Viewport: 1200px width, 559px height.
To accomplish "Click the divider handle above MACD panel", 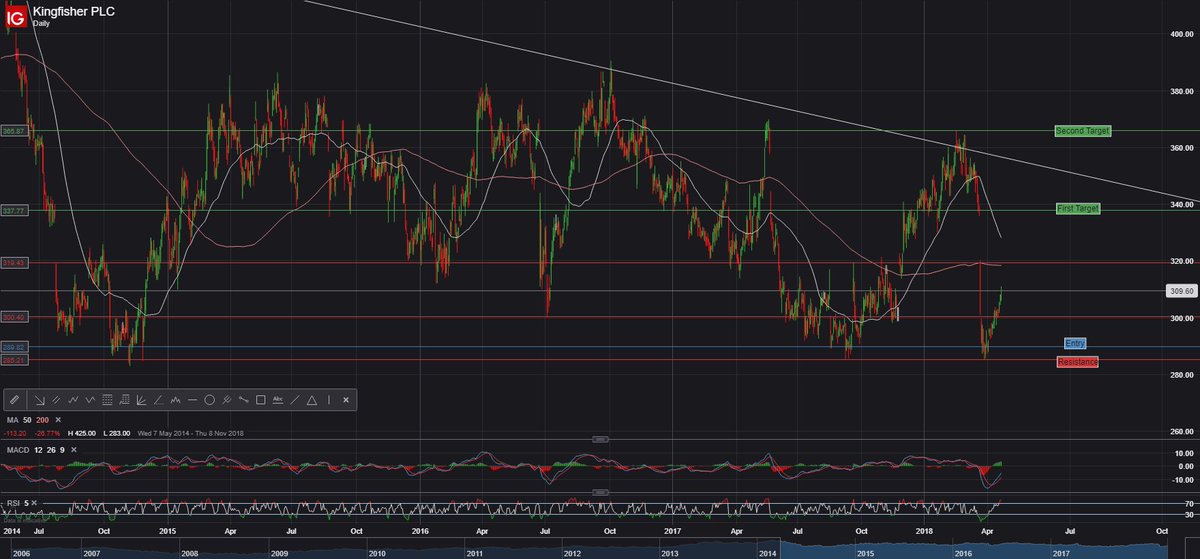I will point(600,440).
